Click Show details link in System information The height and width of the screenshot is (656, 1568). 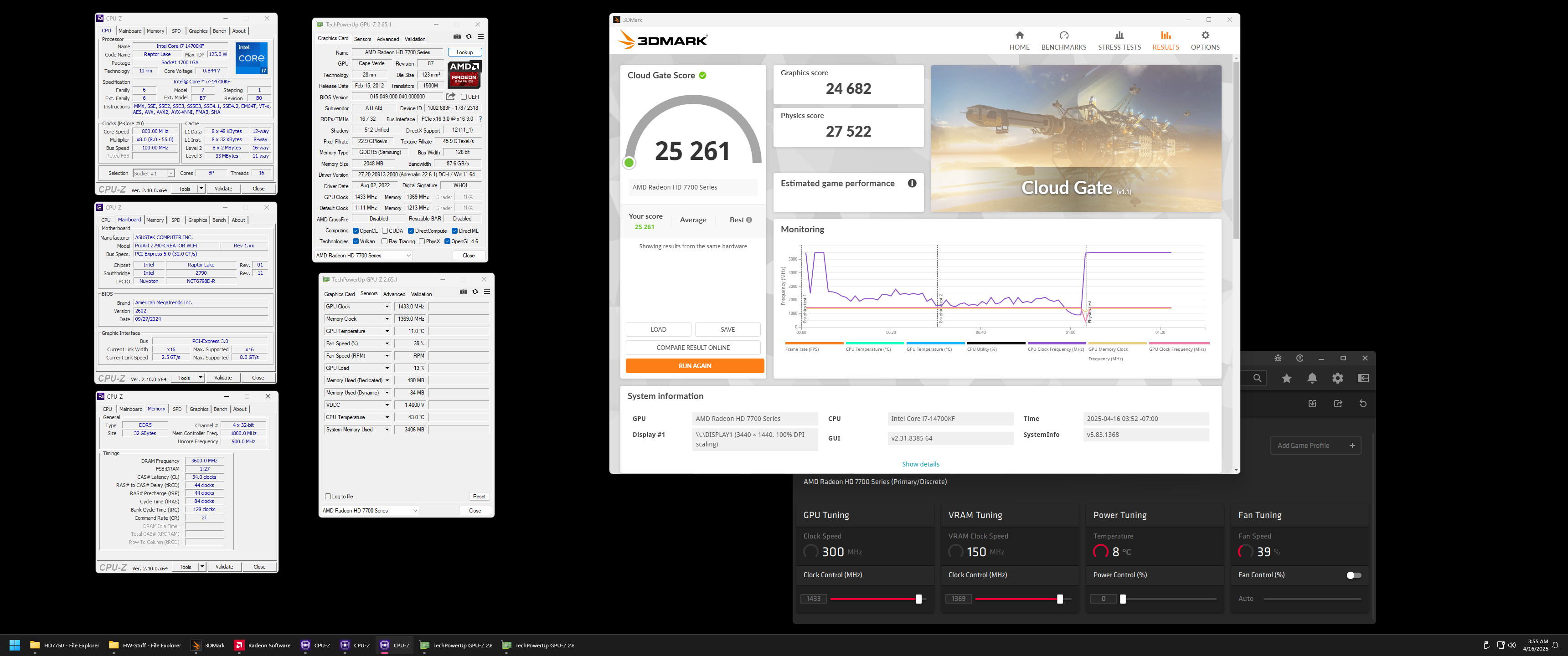coord(920,464)
